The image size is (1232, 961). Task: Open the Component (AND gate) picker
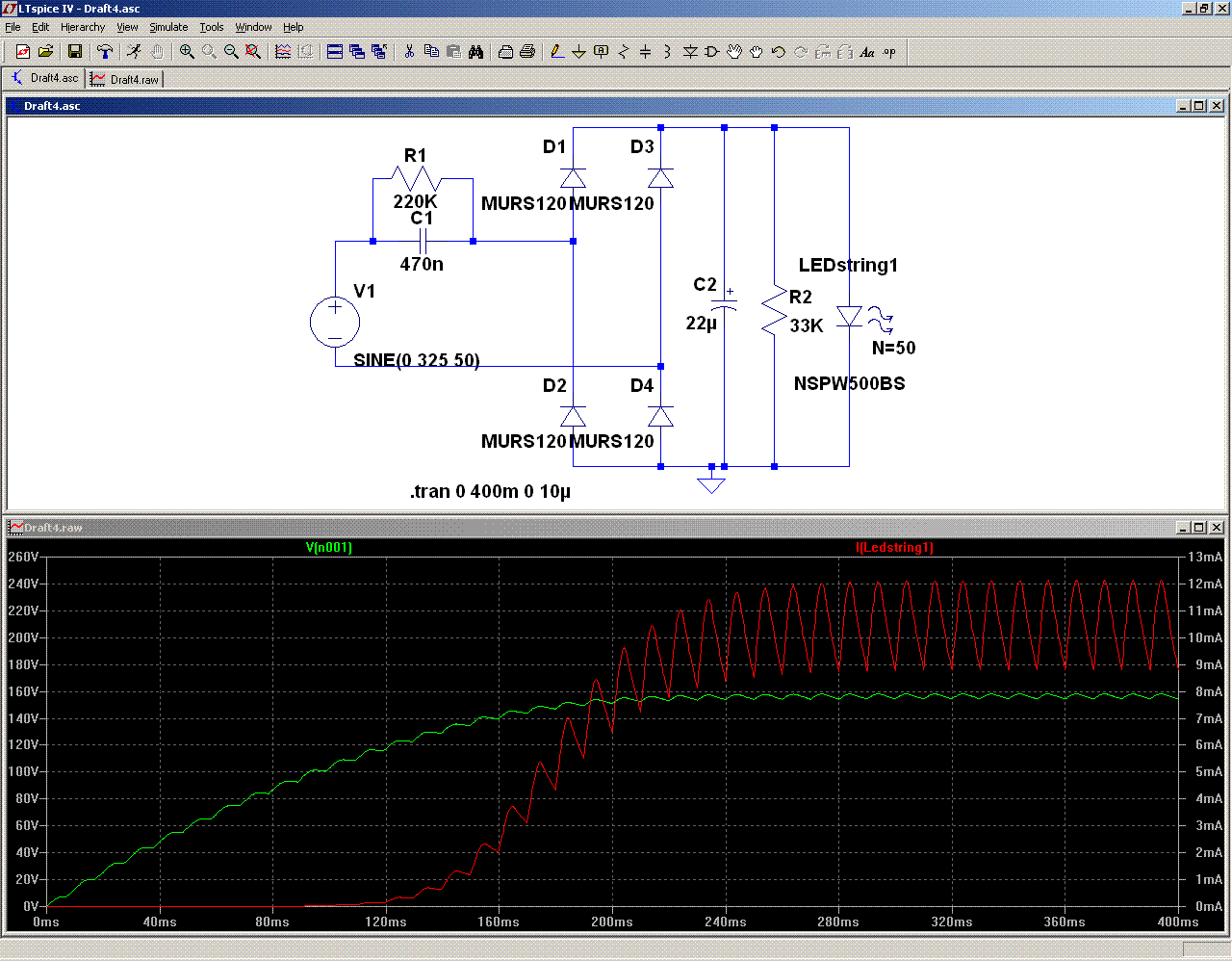pyautogui.click(x=712, y=52)
